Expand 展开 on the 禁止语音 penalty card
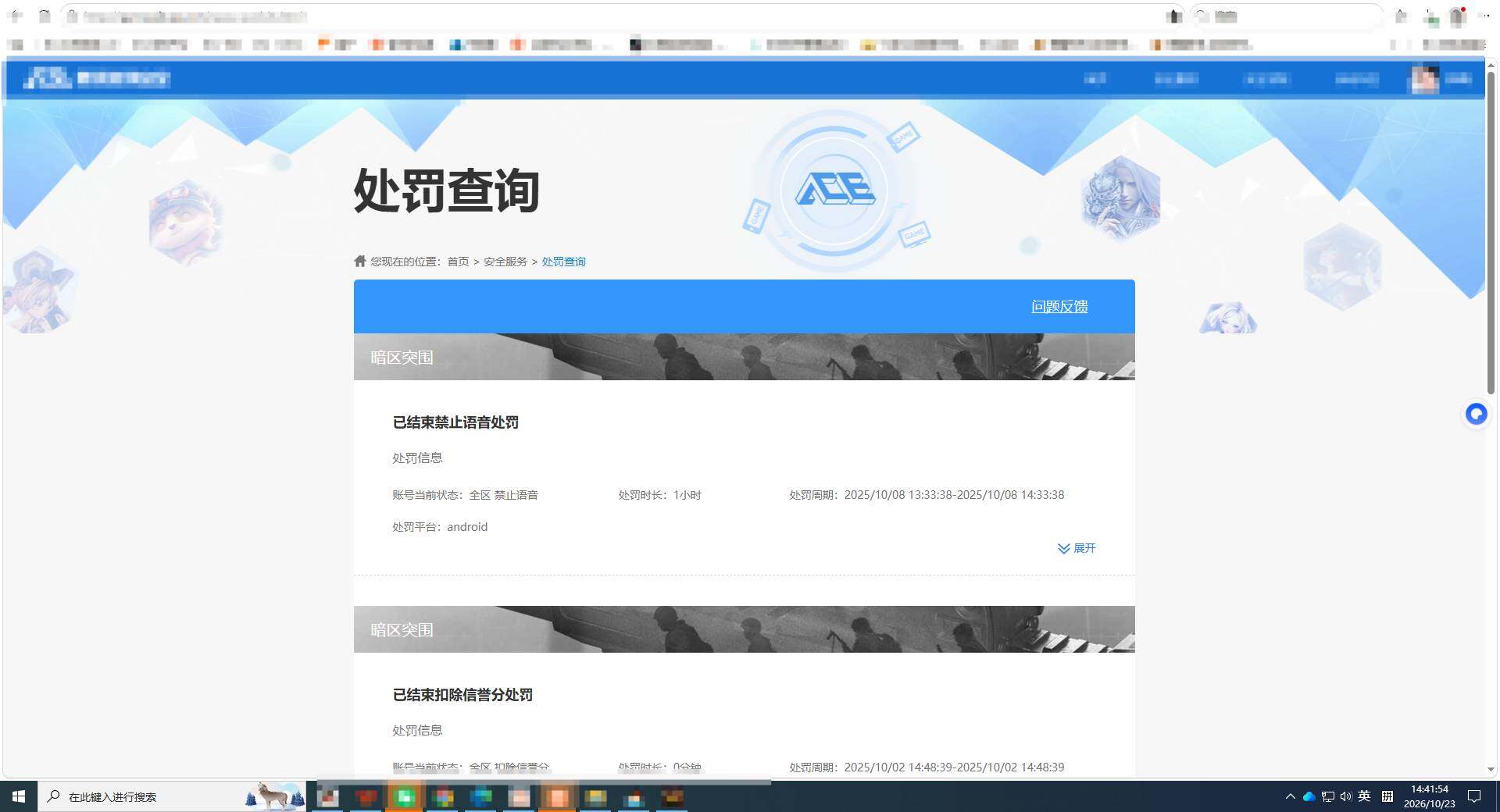The image size is (1500, 812). [1077, 548]
